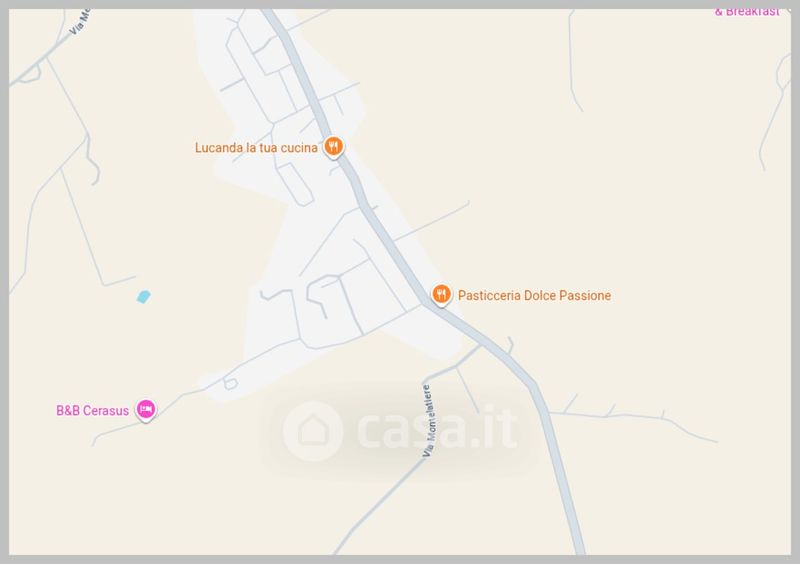Open the Pasticceria Dolce Passione text label

tap(534, 296)
